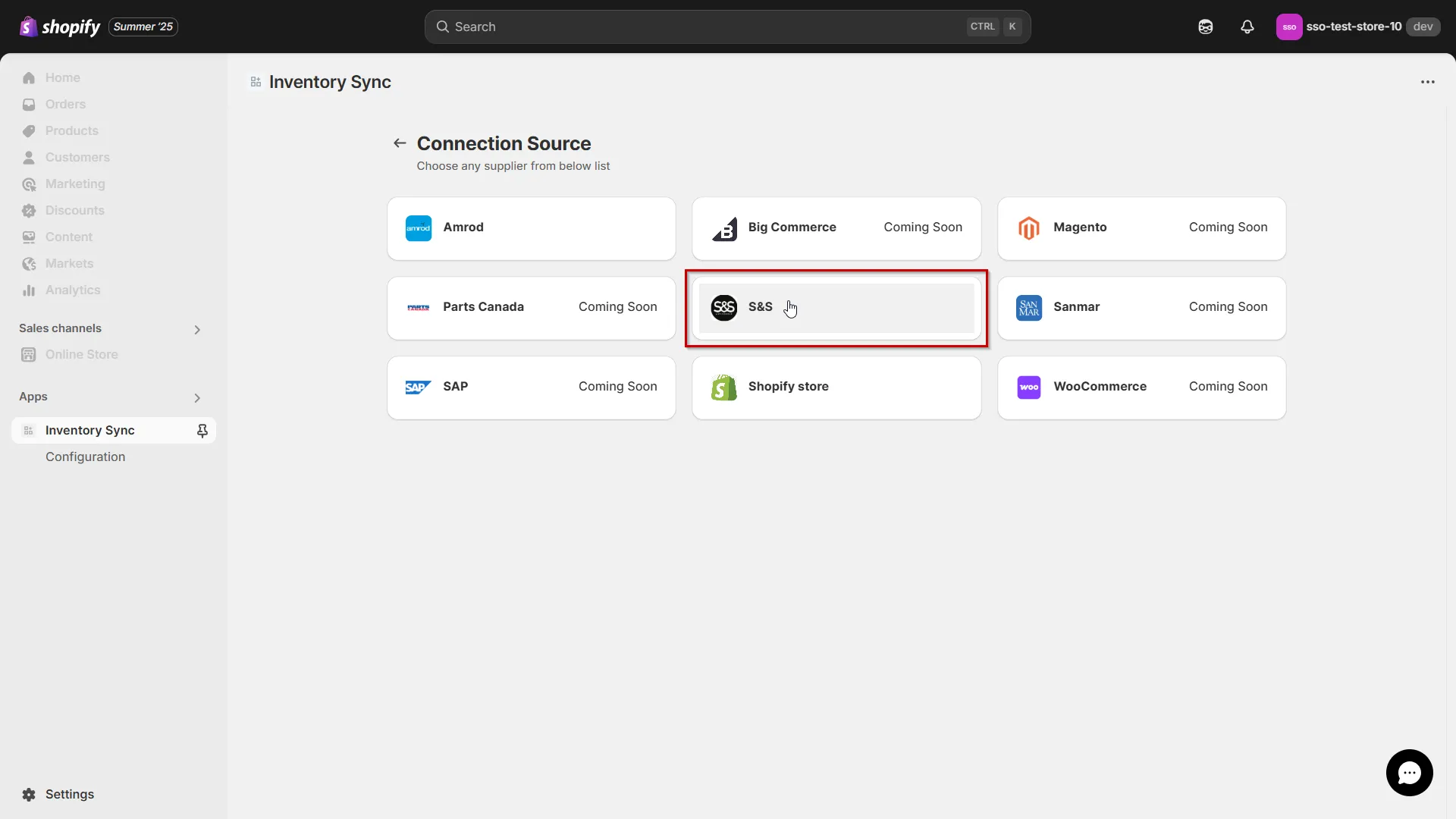Click the SAP logo
The width and height of the screenshot is (1456, 819).
pyautogui.click(x=419, y=387)
